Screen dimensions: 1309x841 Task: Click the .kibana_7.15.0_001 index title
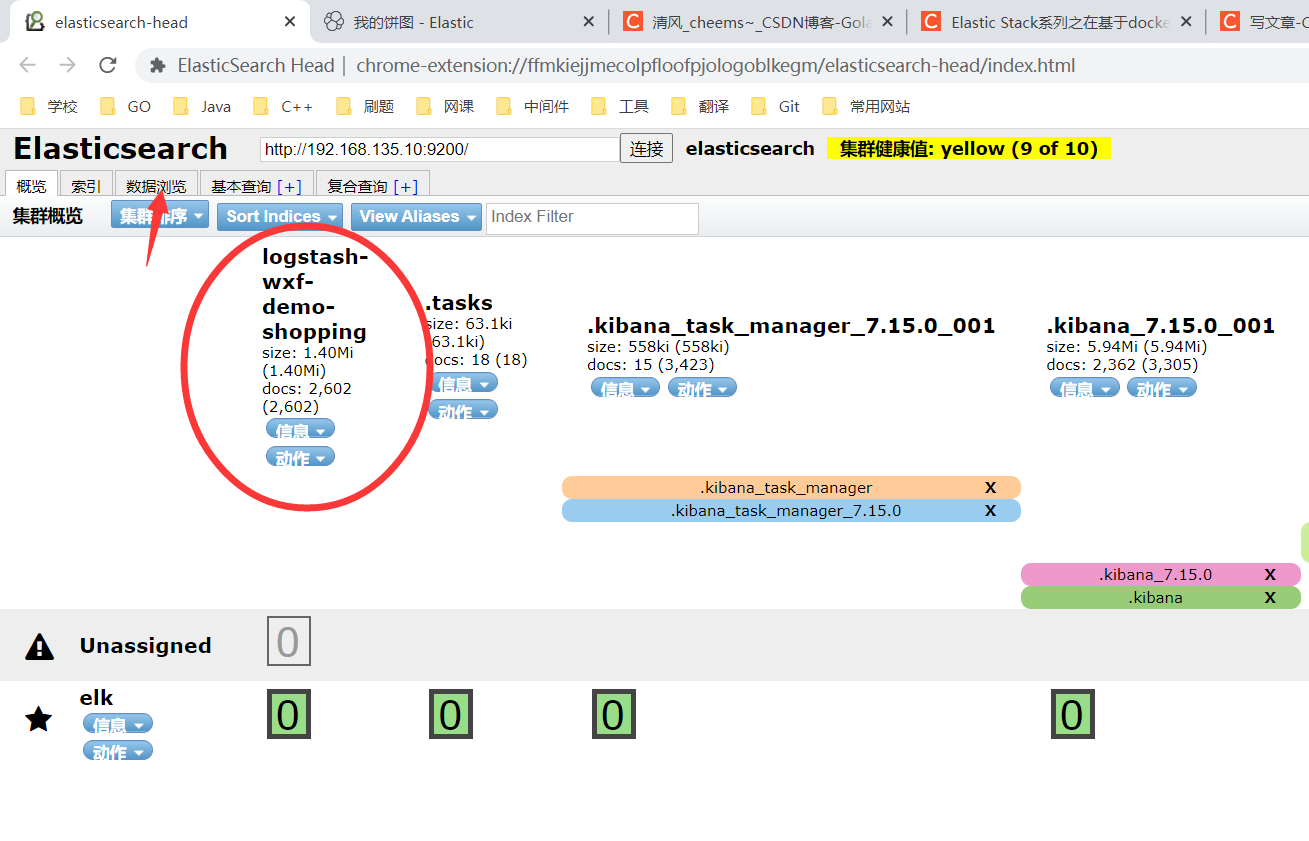pos(1161,325)
